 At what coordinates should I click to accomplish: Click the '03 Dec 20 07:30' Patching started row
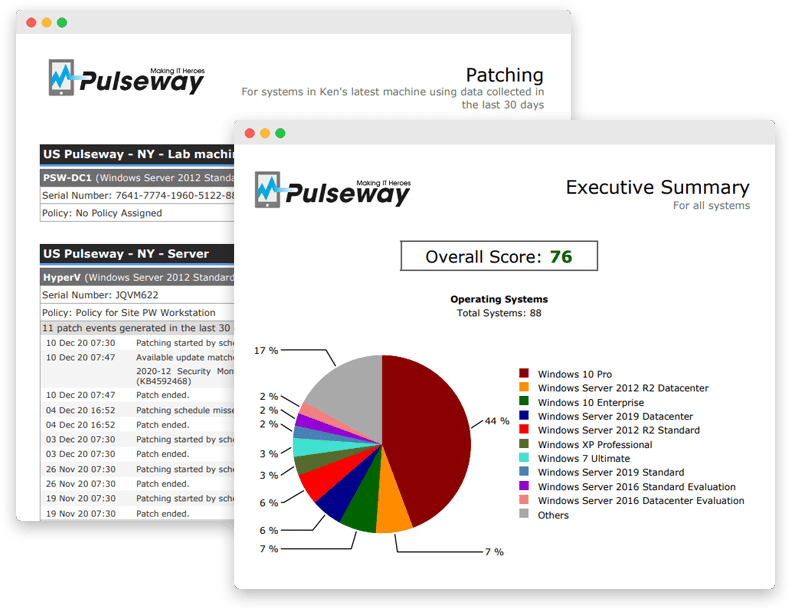point(137,439)
